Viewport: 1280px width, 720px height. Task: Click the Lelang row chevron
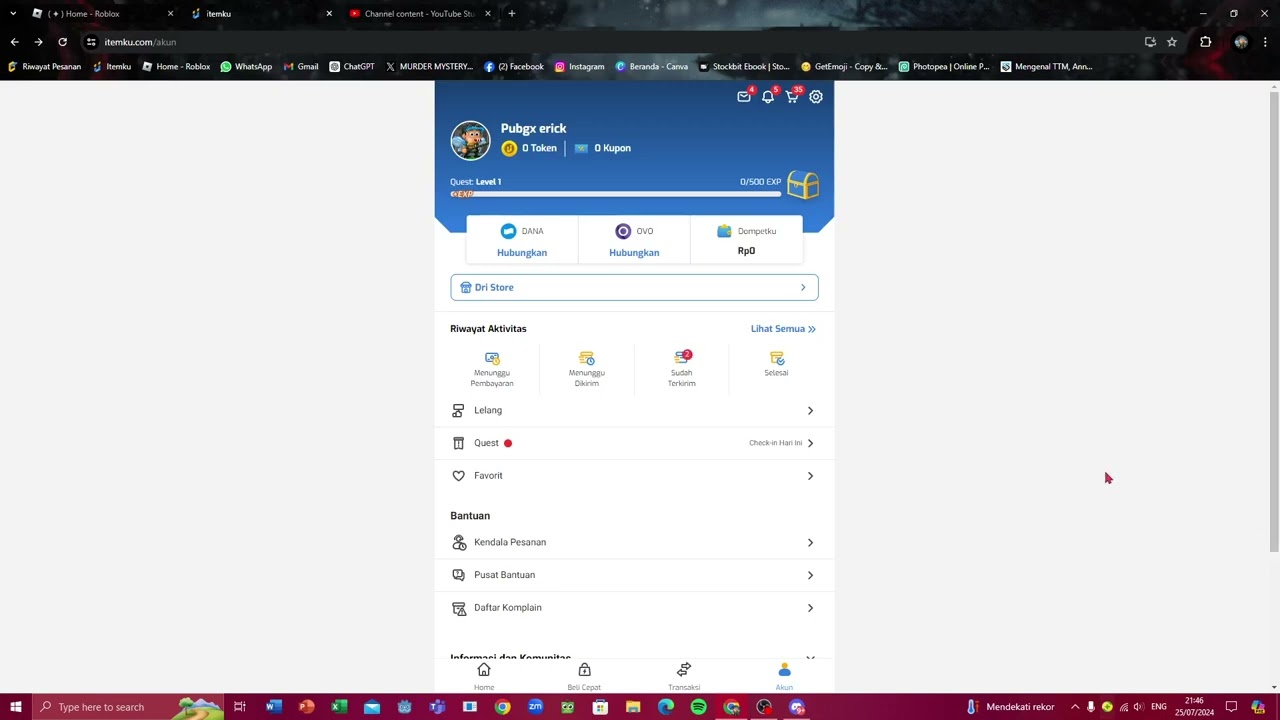pos(810,411)
